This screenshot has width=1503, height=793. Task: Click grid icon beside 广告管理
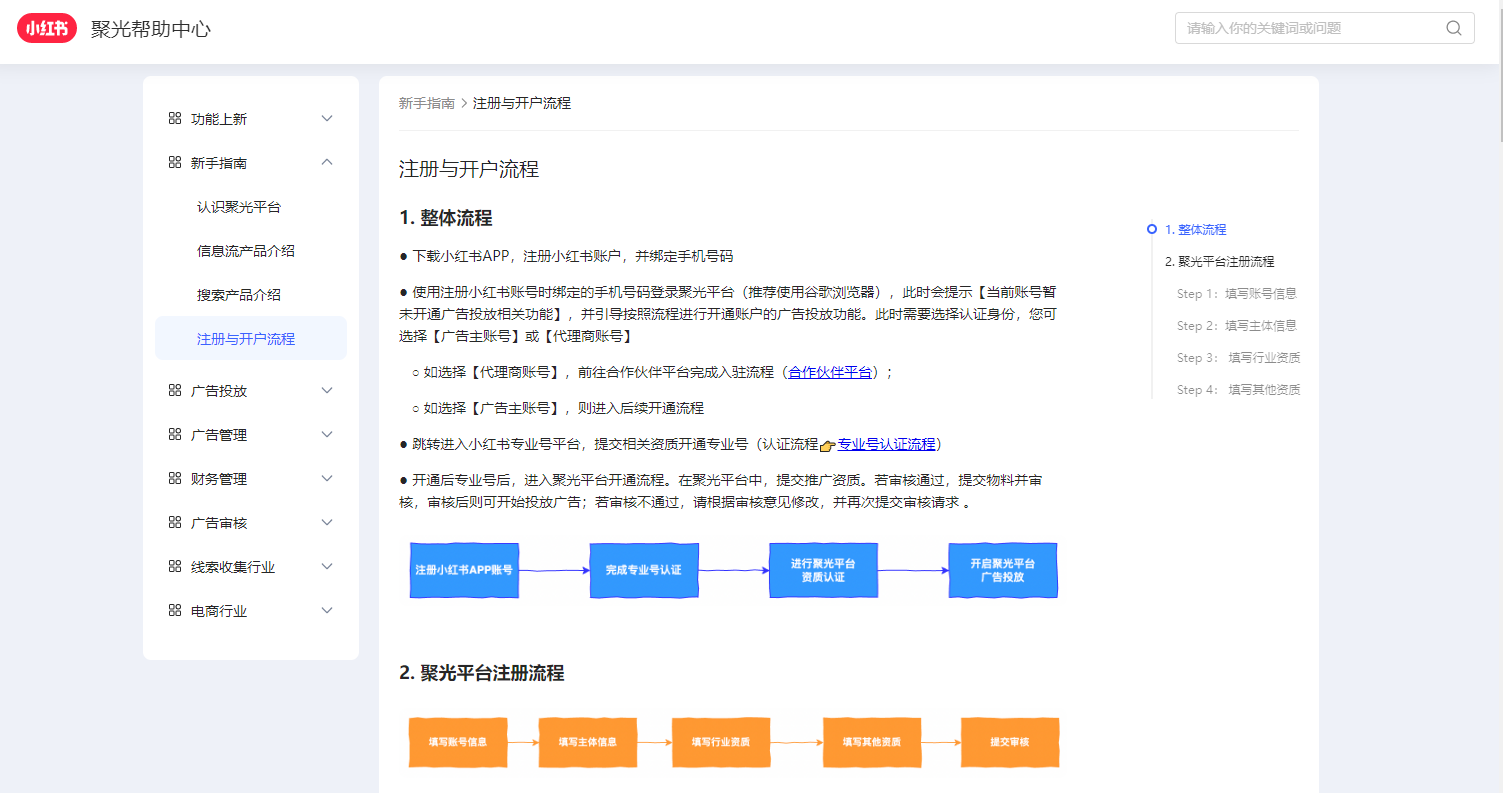click(x=175, y=435)
